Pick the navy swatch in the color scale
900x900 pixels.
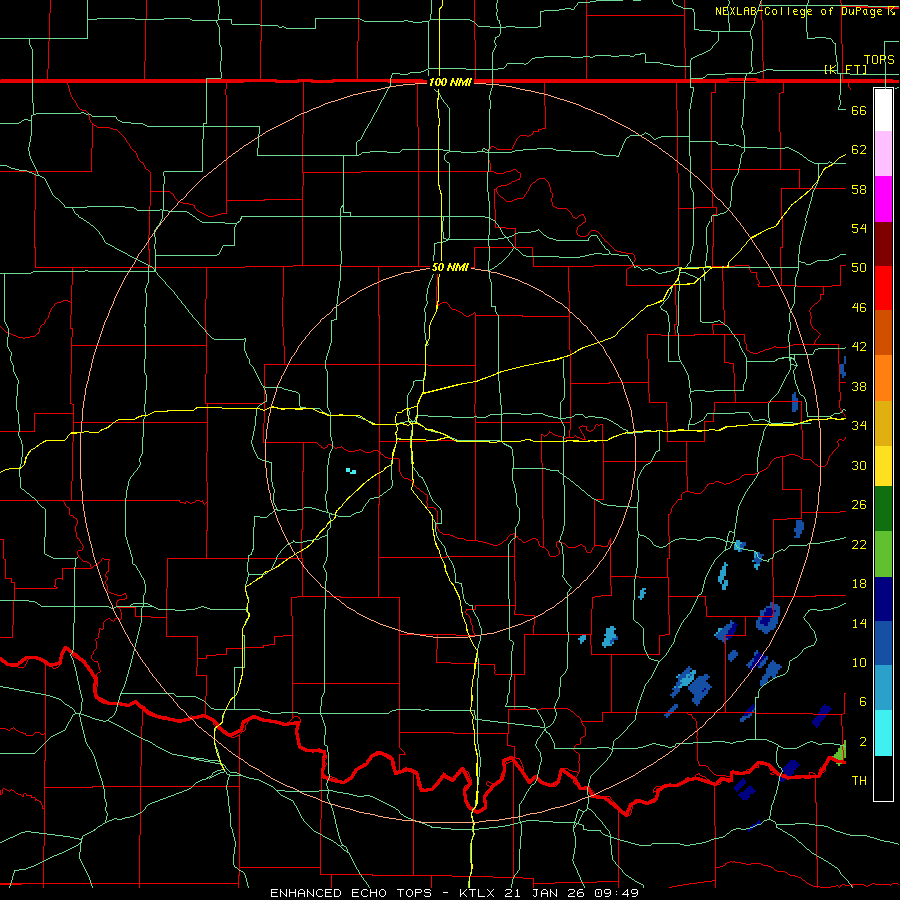tap(883, 599)
